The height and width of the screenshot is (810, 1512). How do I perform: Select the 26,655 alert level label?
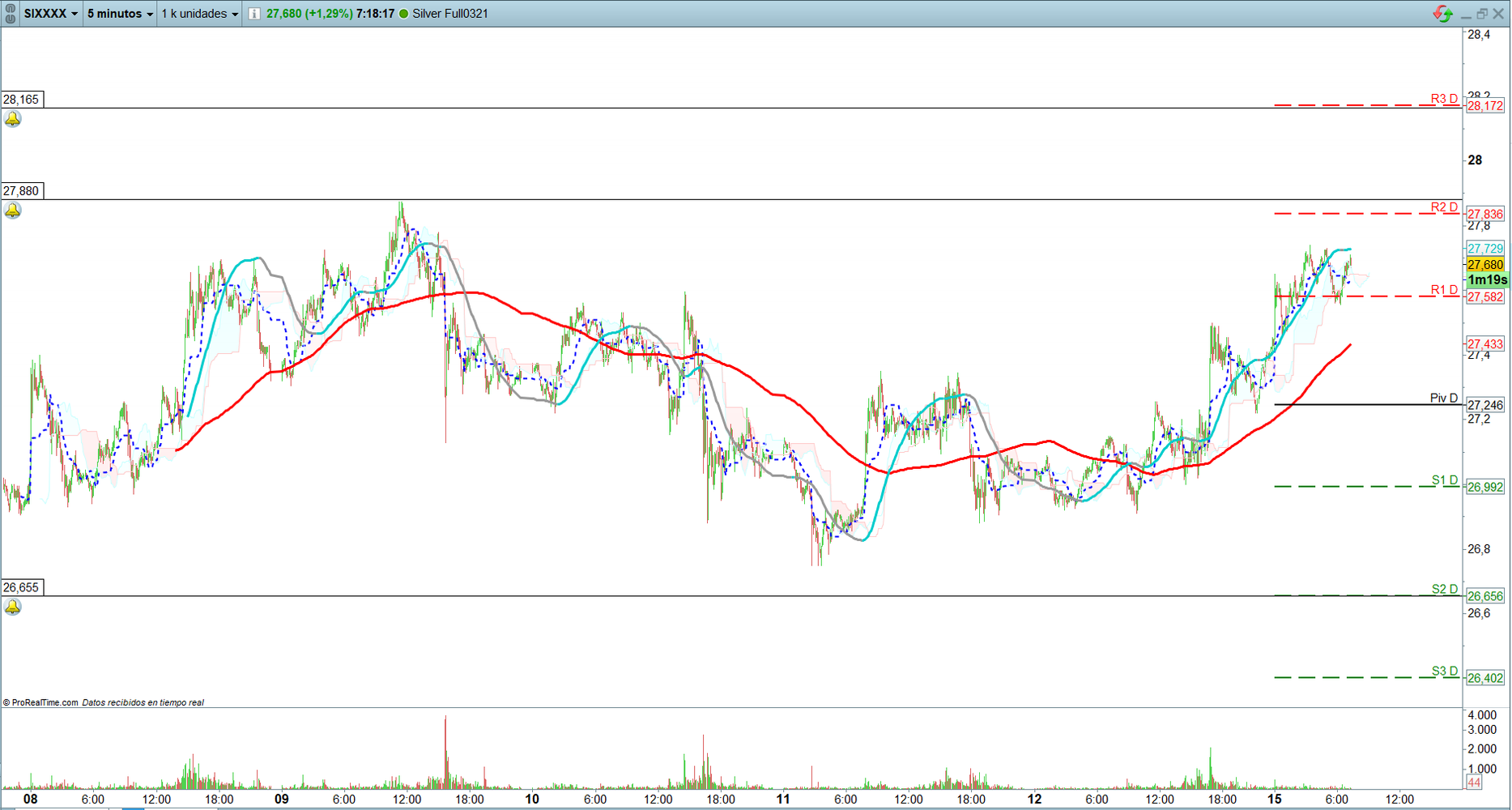pos(22,587)
